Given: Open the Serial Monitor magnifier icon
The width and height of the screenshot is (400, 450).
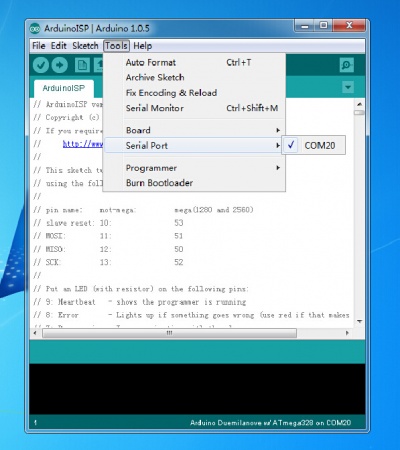Looking at the screenshot, I should [x=347, y=65].
